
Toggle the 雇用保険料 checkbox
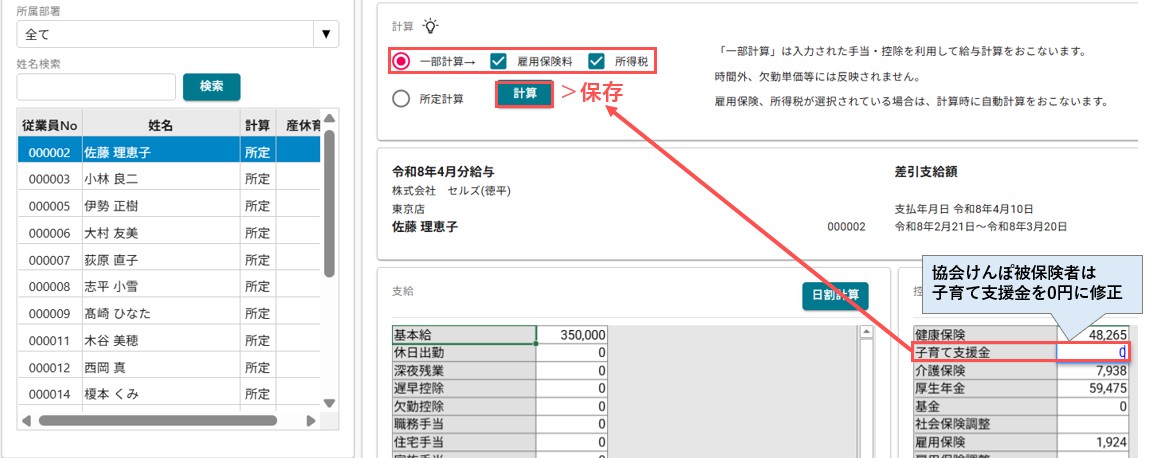coord(498,61)
